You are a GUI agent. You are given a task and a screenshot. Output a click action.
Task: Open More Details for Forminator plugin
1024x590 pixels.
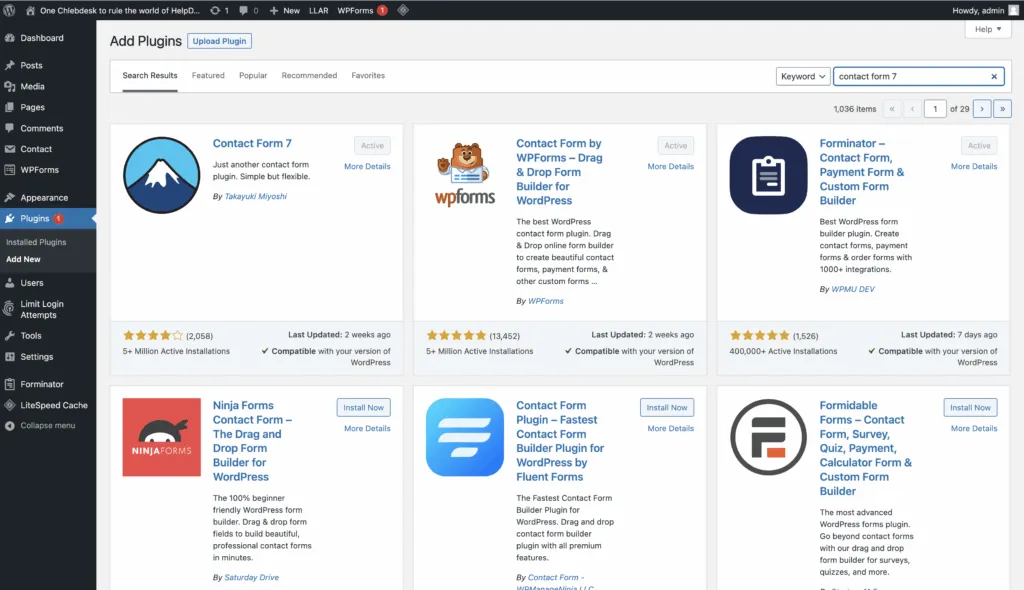point(974,167)
